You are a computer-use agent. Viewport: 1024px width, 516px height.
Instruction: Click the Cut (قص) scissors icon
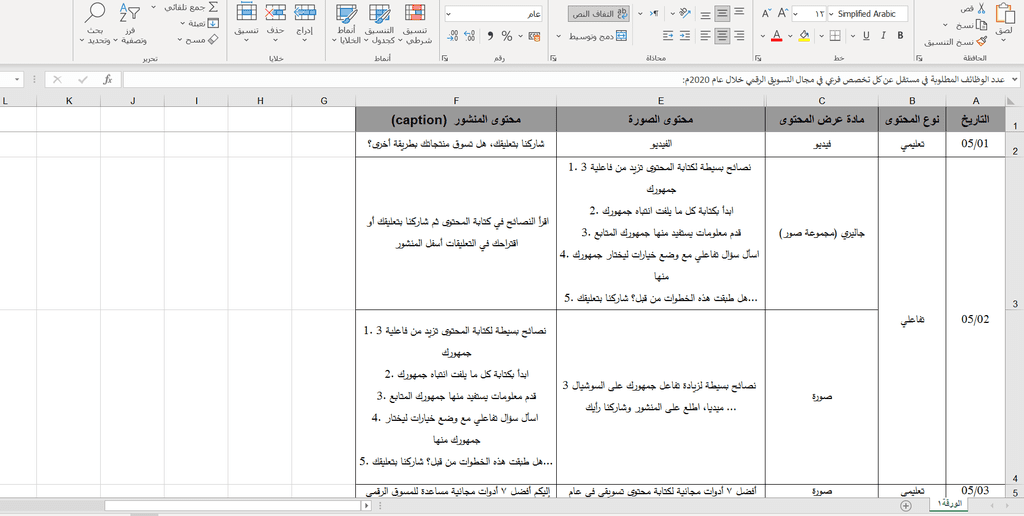click(982, 8)
